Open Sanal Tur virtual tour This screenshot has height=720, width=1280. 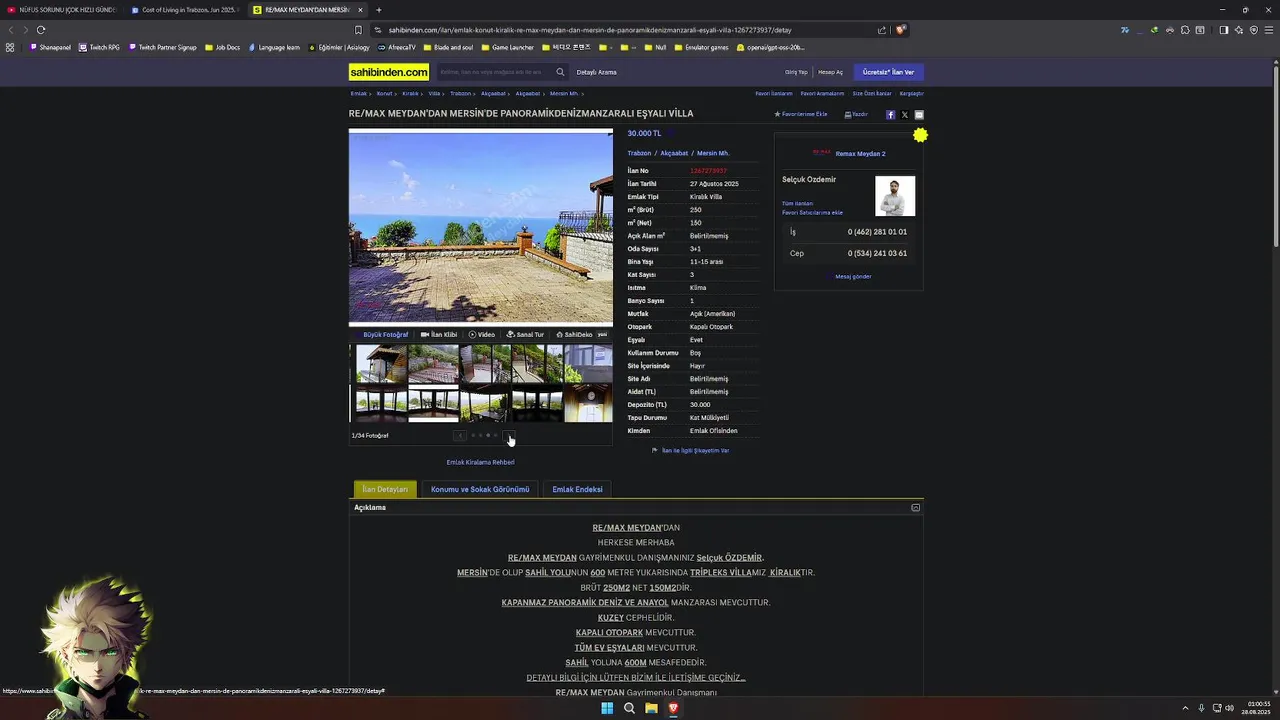point(525,335)
